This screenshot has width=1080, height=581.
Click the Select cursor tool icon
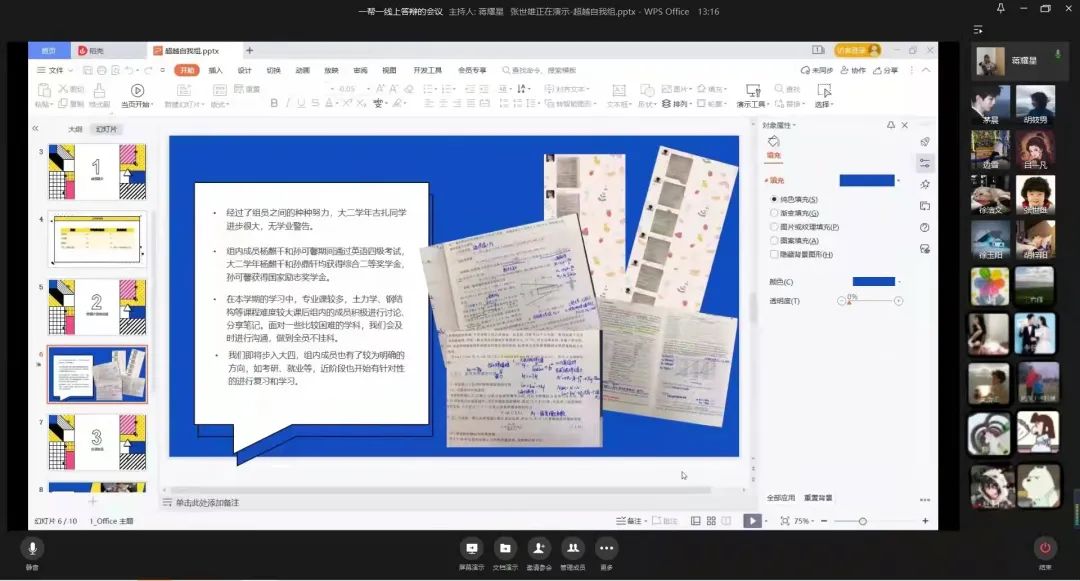pyautogui.click(x=824, y=90)
